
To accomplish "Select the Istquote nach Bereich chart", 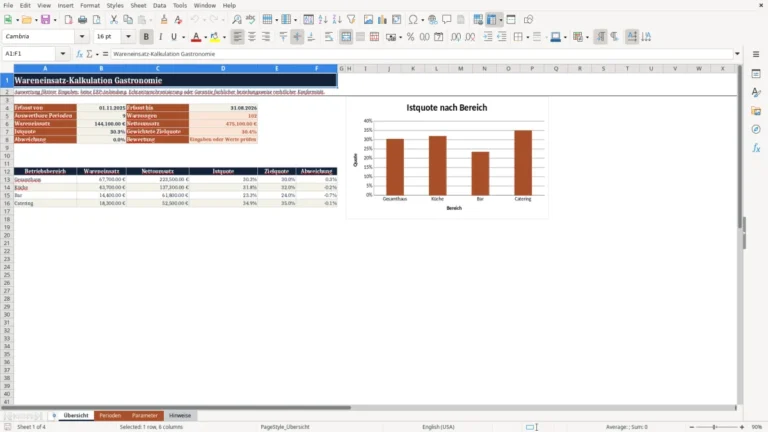I will click(x=447, y=157).
